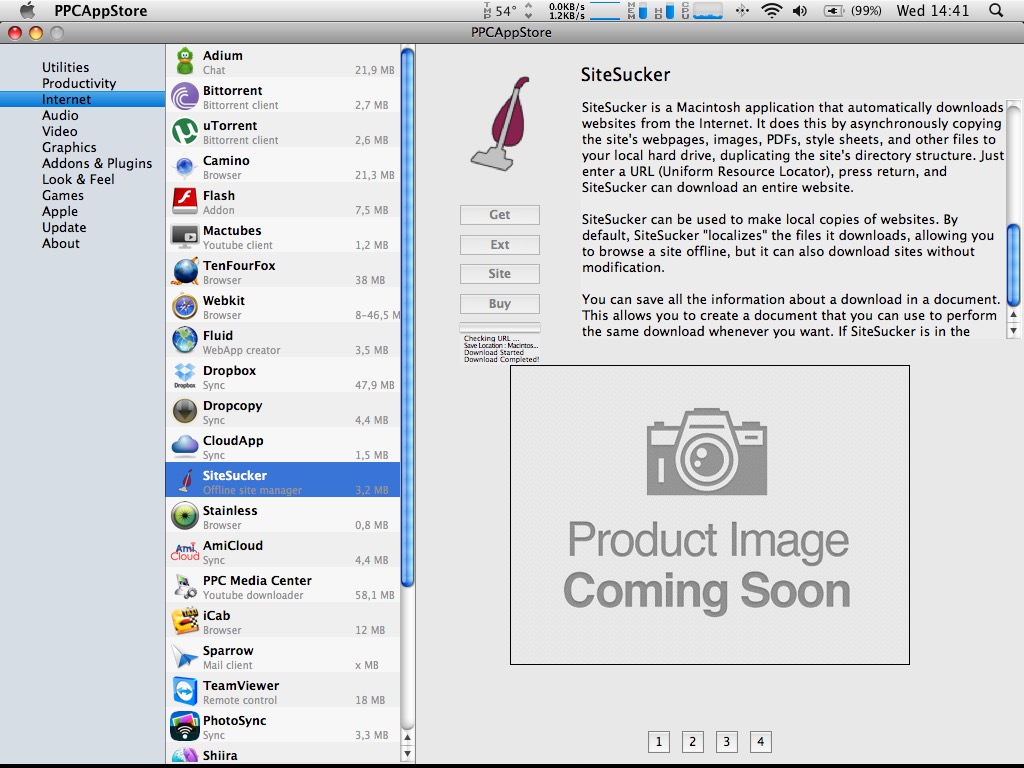The height and width of the screenshot is (768, 1024).
Task: Click the description scroll up arrow
Action: 1014,315
